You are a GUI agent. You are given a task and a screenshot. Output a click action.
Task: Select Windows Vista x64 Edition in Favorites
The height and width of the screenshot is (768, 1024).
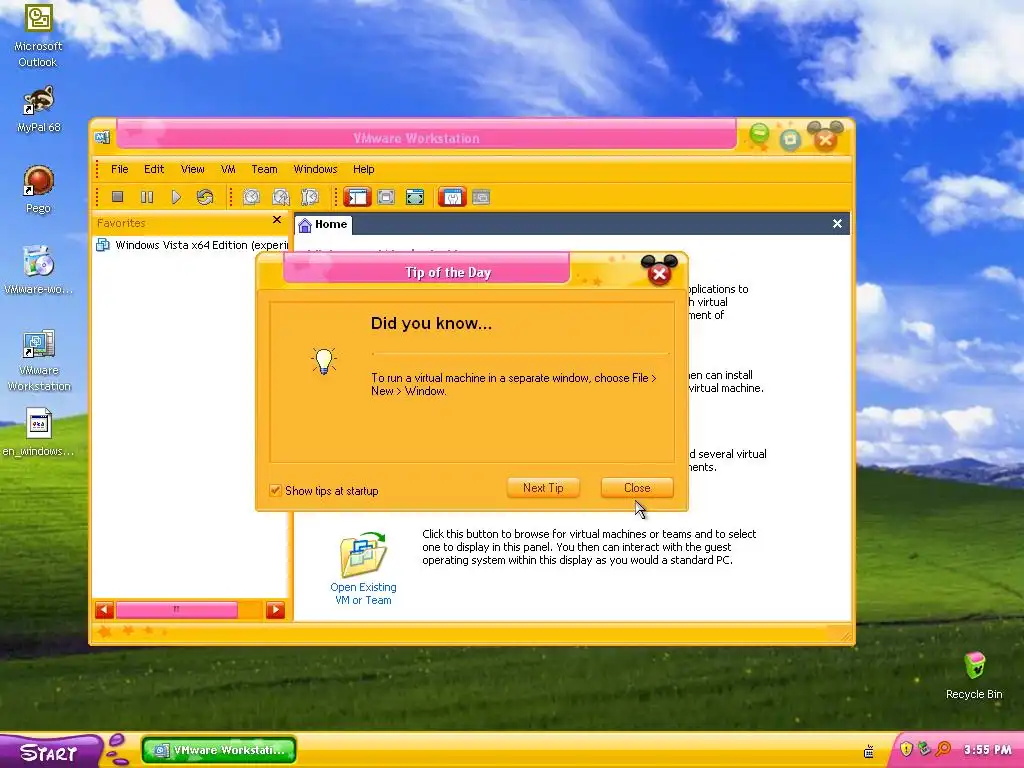coord(193,245)
